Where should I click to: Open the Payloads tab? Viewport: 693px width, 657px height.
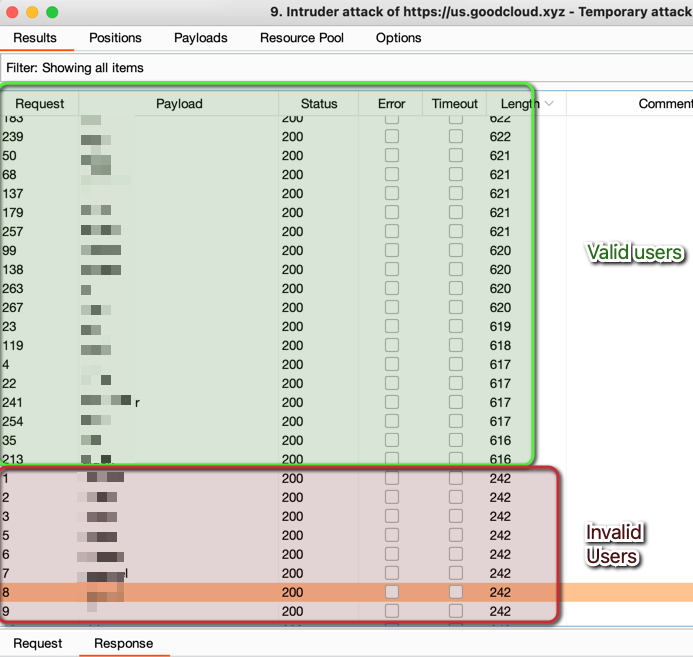point(201,38)
